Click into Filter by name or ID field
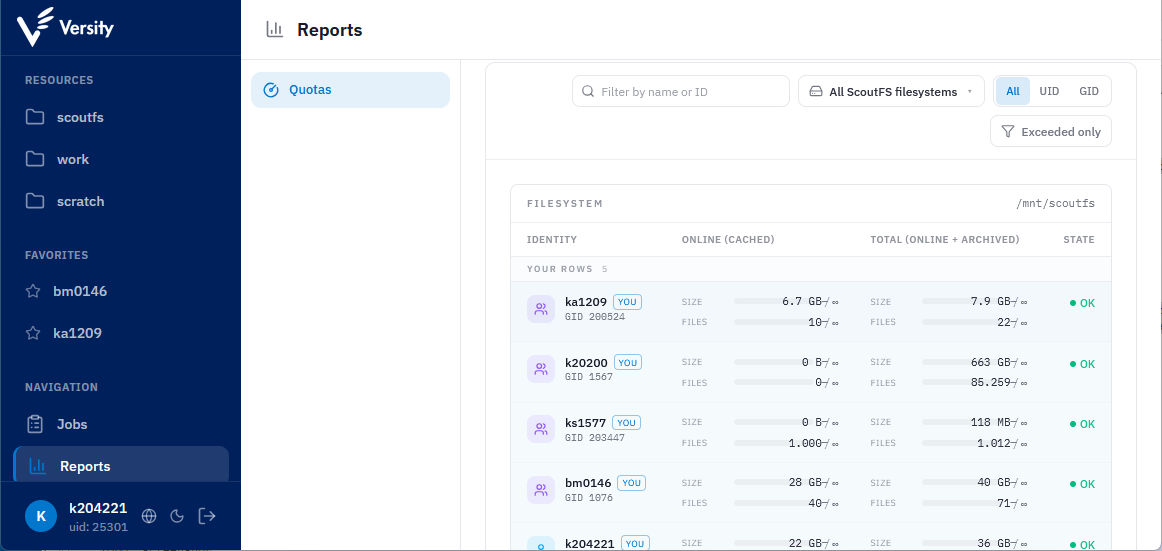The image size is (1162, 551). pyautogui.click(x=680, y=91)
